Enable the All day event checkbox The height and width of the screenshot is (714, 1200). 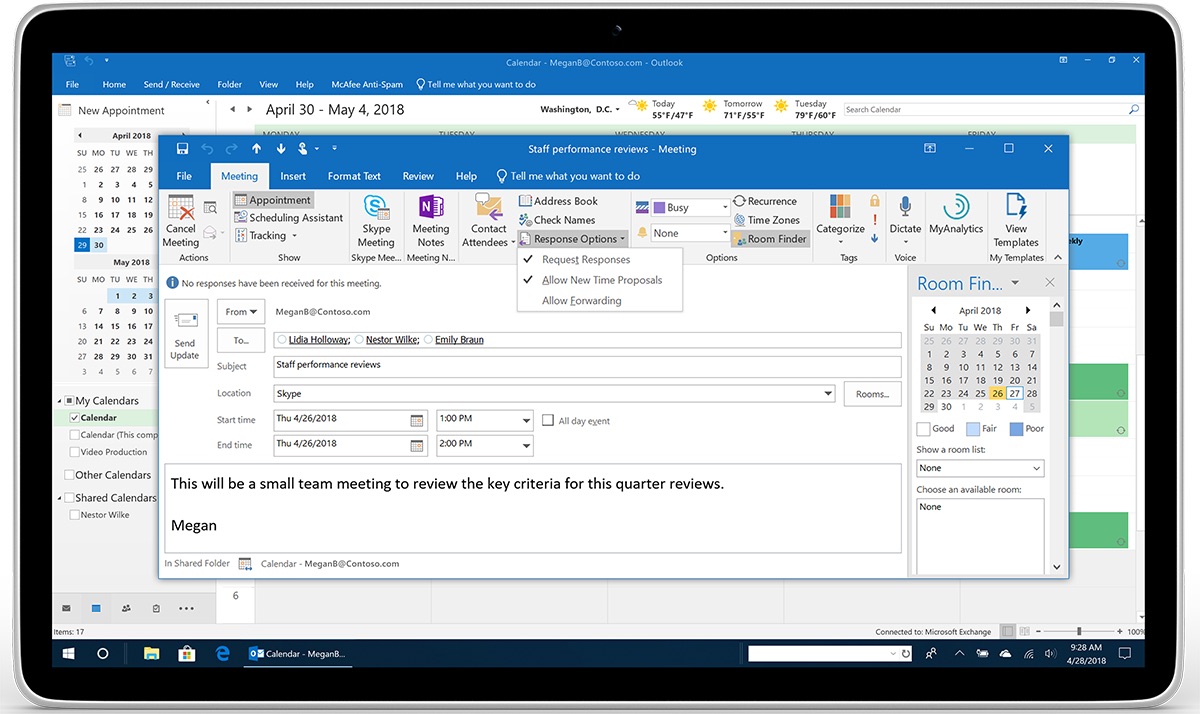point(548,421)
